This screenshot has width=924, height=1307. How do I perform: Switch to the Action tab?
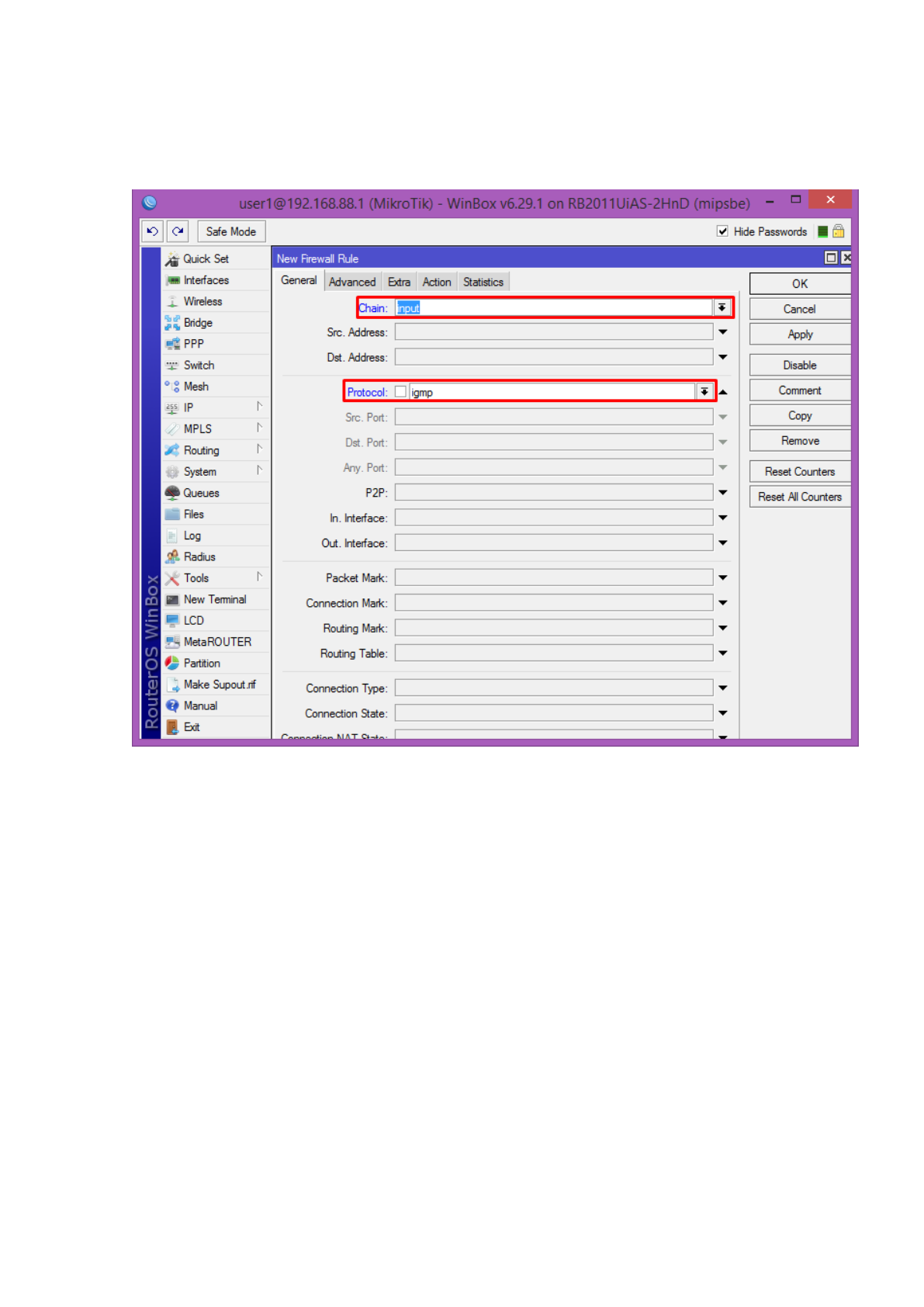tap(437, 283)
